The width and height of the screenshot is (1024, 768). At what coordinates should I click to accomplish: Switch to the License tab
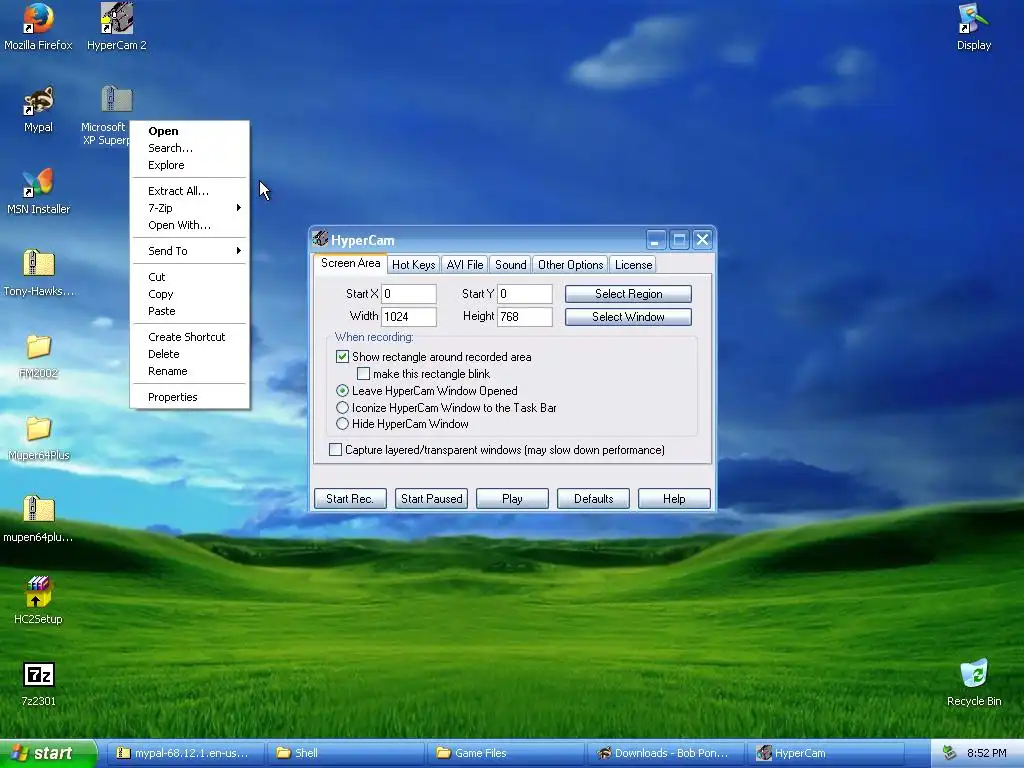pyautogui.click(x=633, y=264)
